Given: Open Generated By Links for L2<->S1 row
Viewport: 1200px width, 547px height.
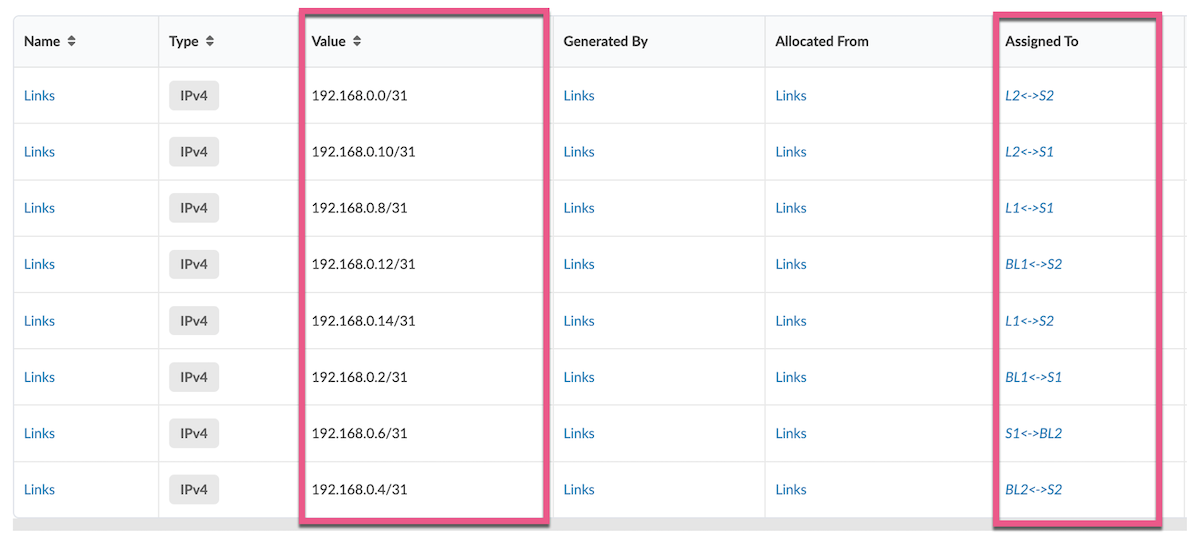Looking at the screenshot, I should click(579, 152).
